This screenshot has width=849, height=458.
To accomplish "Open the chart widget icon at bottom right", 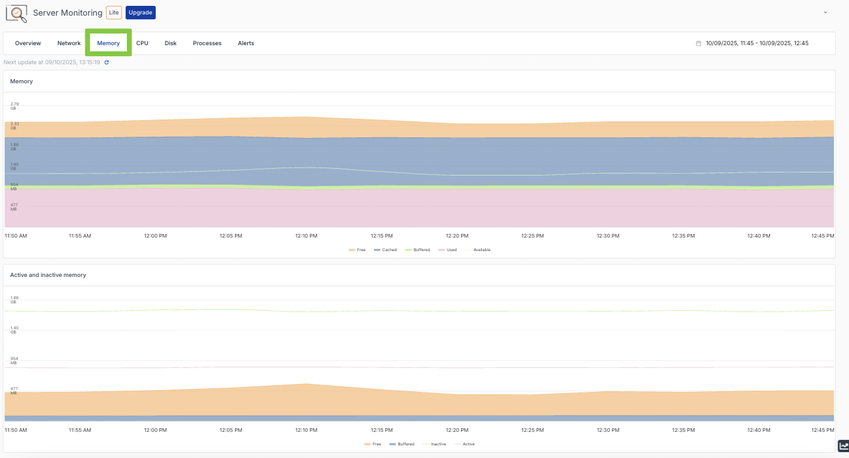I will coord(842,447).
